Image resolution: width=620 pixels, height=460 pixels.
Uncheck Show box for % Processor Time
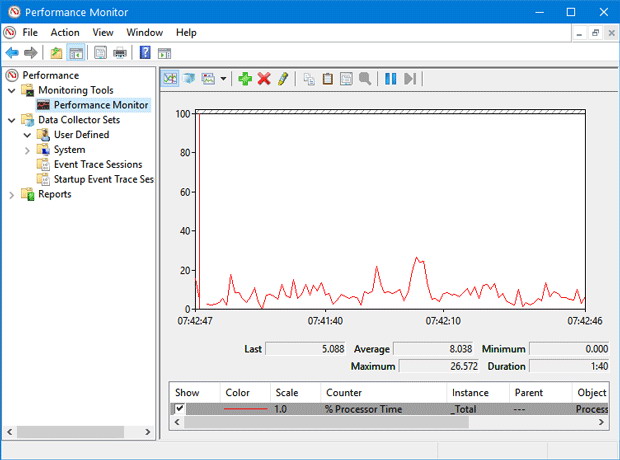[x=179, y=409]
